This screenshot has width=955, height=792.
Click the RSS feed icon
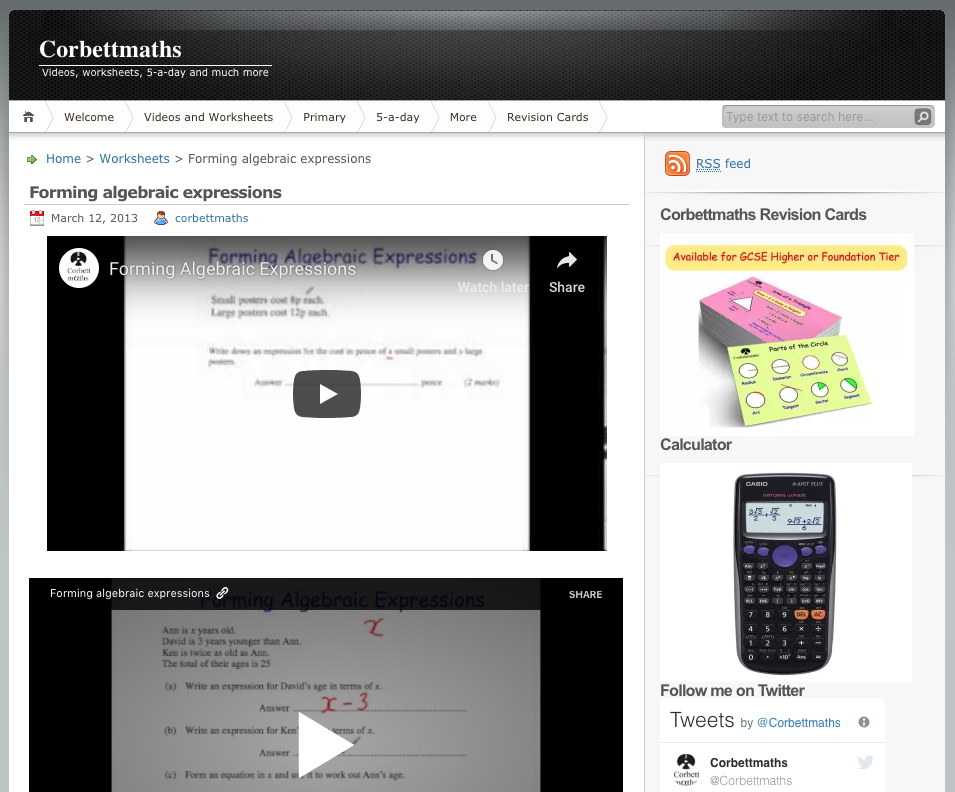coord(677,164)
